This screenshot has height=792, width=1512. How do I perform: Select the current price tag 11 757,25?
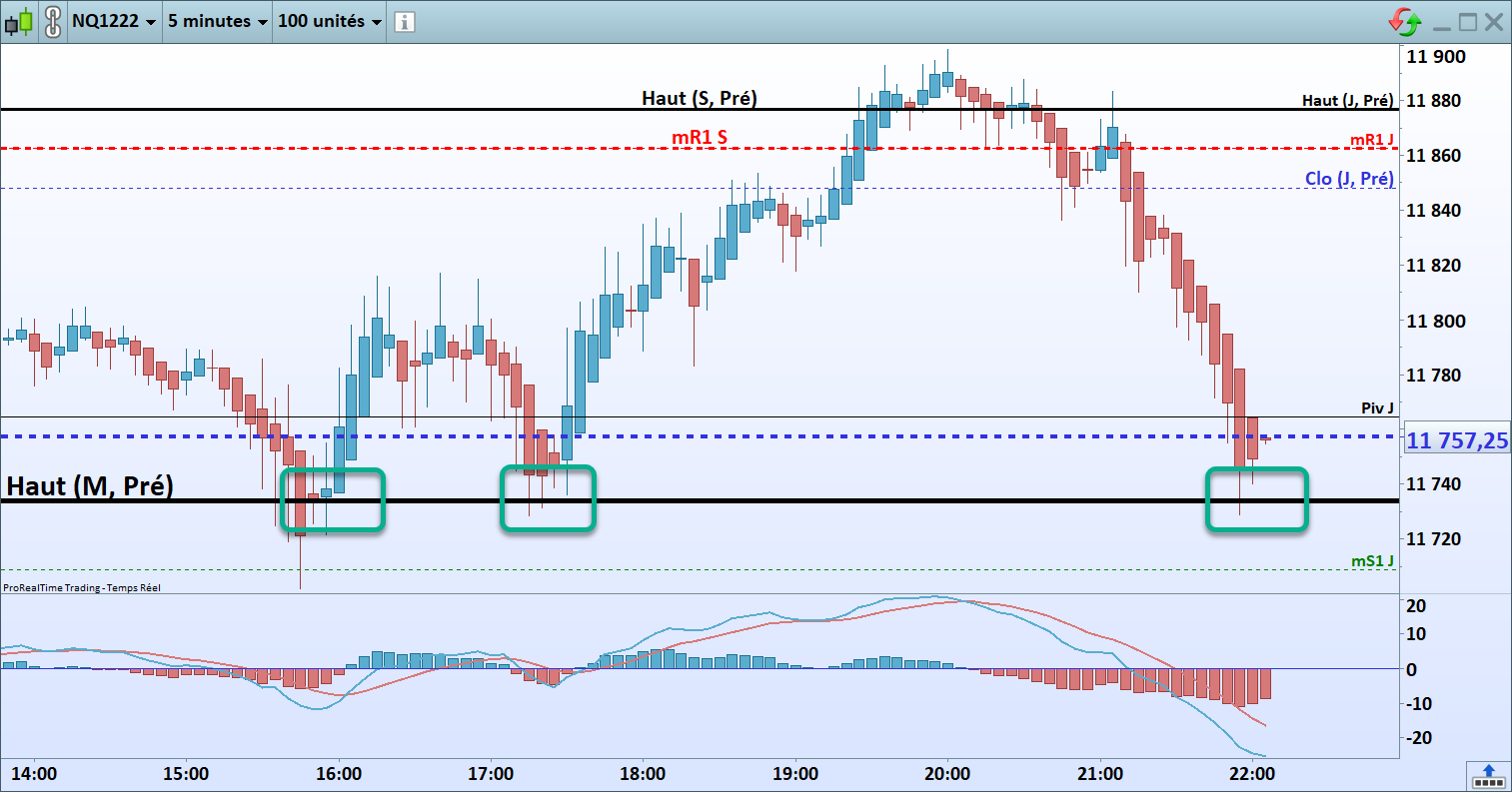click(x=1457, y=440)
